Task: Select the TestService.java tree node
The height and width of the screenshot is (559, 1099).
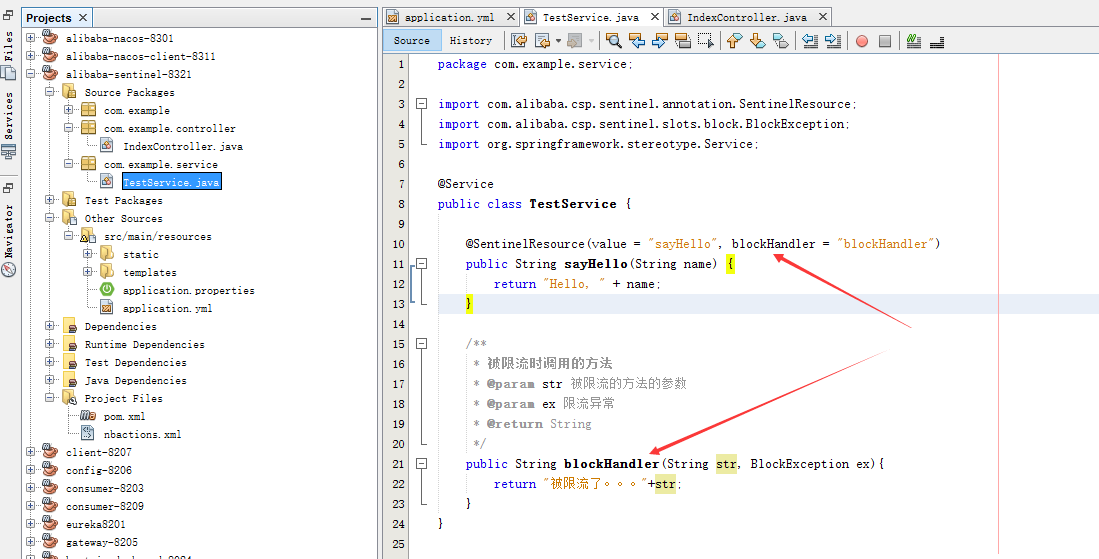Action: (x=171, y=182)
